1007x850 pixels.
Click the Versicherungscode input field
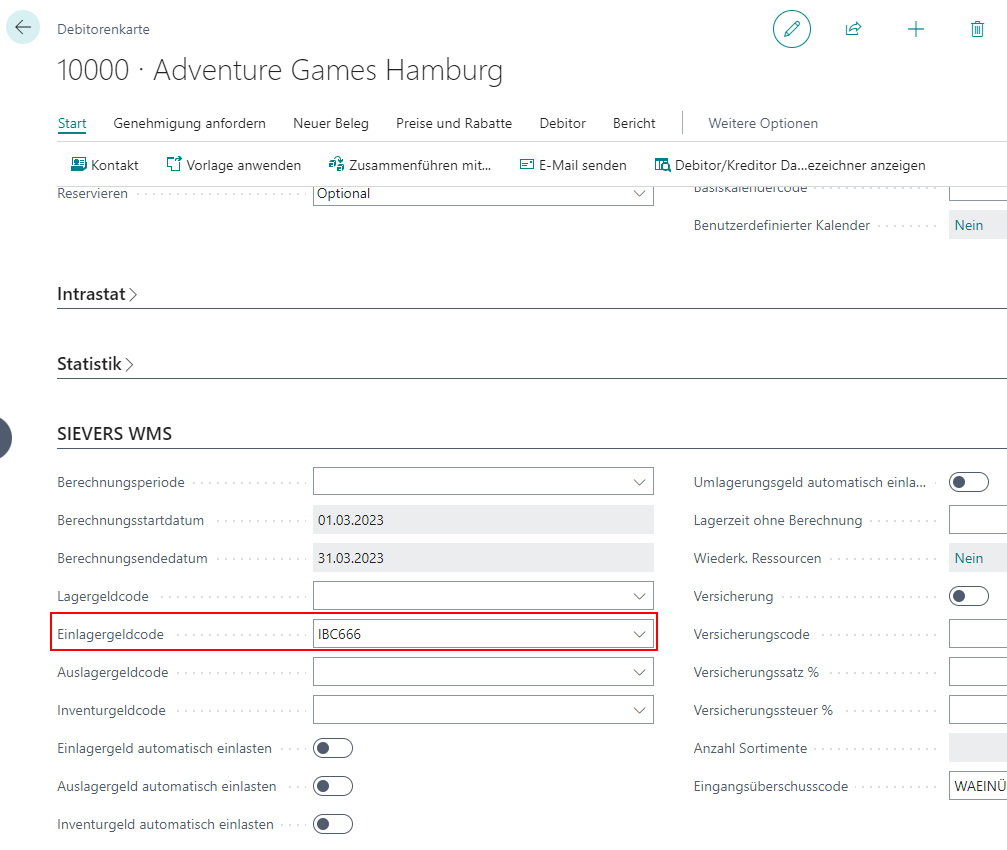click(x=977, y=634)
